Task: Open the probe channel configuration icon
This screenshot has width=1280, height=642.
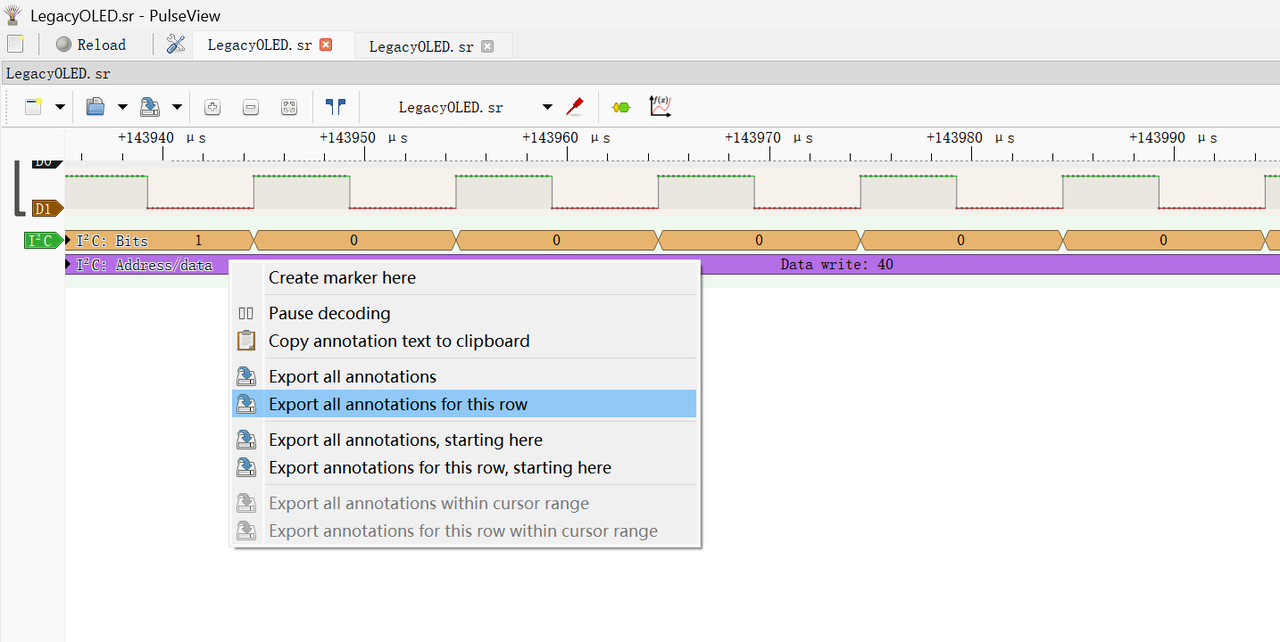Action: (575, 107)
